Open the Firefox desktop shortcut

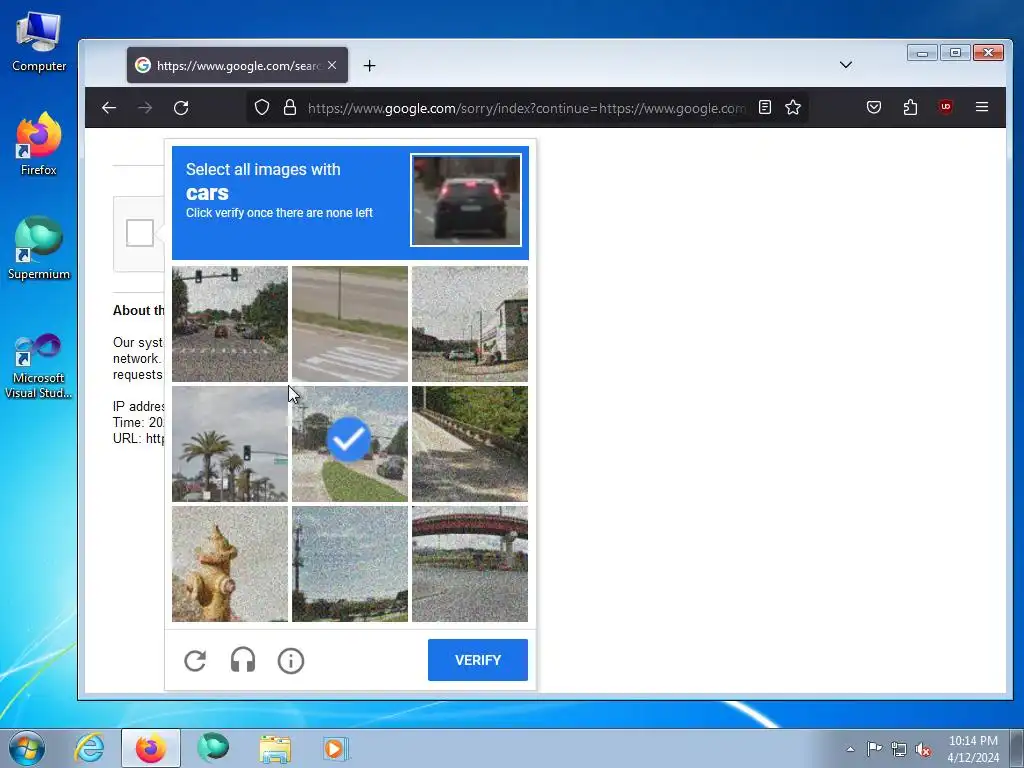pos(39,144)
